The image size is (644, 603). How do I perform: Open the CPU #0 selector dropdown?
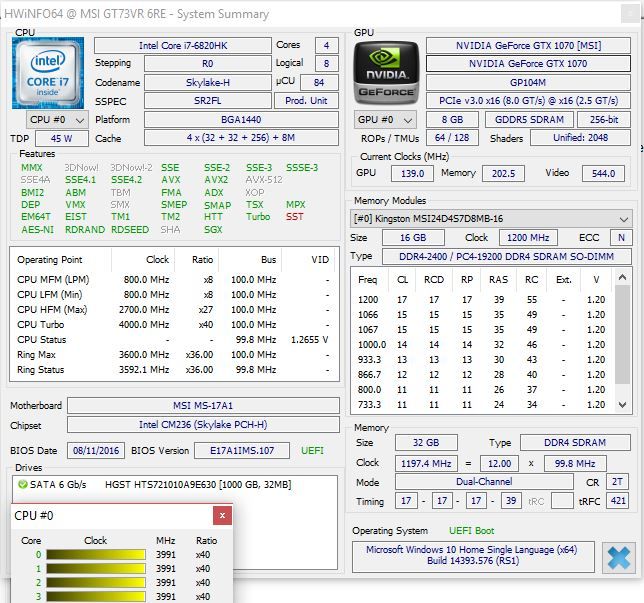pyautogui.click(x=57, y=120)
